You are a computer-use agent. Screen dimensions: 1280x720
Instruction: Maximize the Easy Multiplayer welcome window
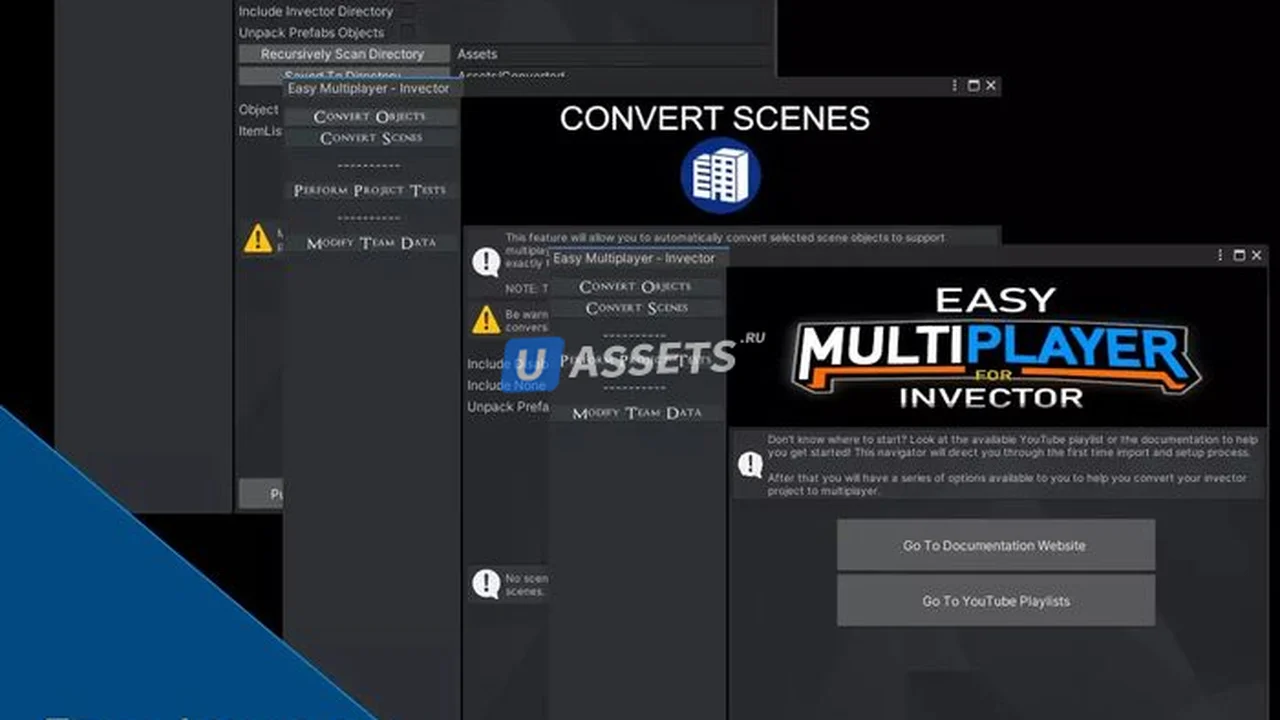pyautogui.click(x=1239, y=256)
